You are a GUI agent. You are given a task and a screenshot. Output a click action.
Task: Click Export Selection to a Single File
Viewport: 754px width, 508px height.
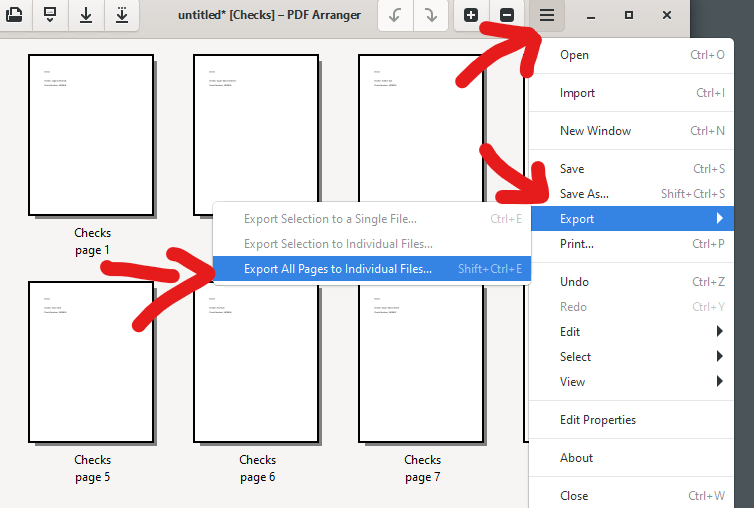click(x=372, y=219)
